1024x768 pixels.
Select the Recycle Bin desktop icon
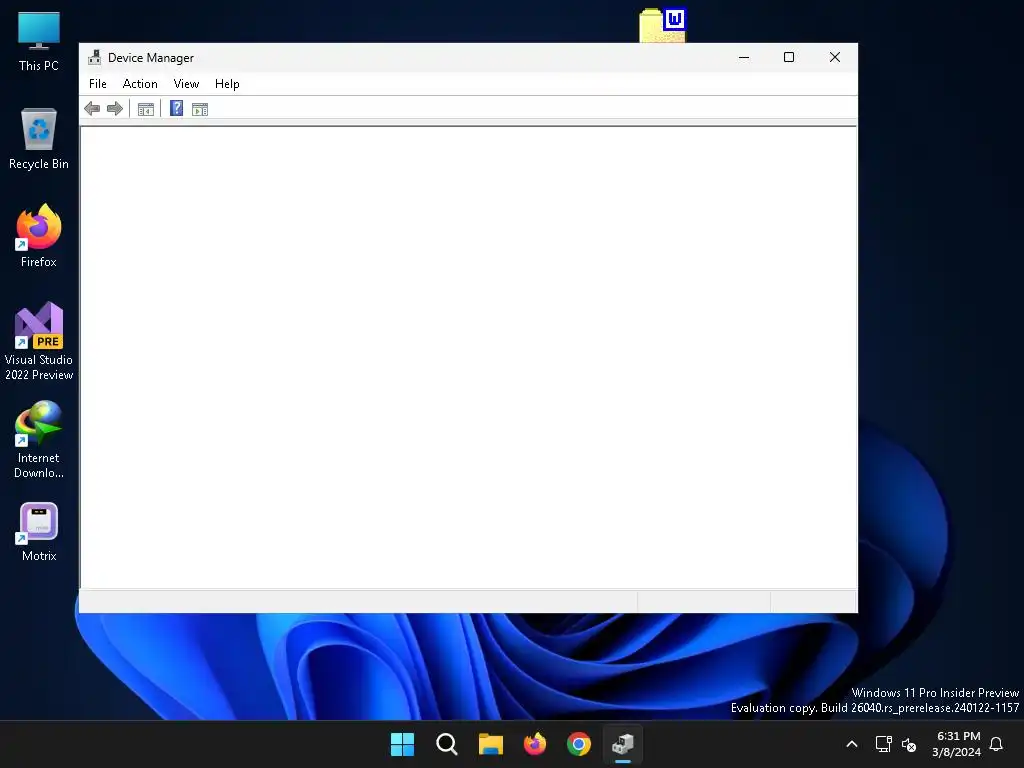[x=39, y=139]
